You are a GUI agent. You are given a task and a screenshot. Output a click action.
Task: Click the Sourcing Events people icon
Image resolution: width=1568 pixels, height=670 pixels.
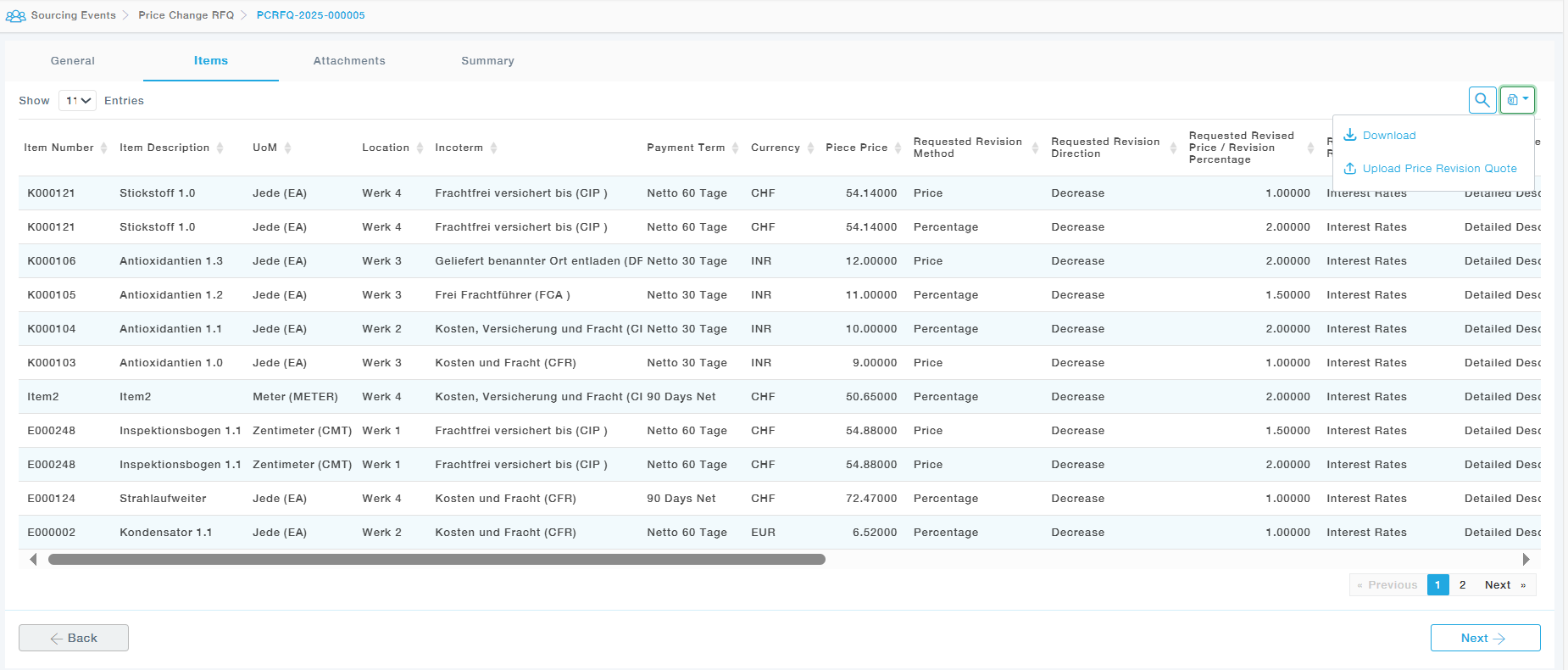(15, 15)
